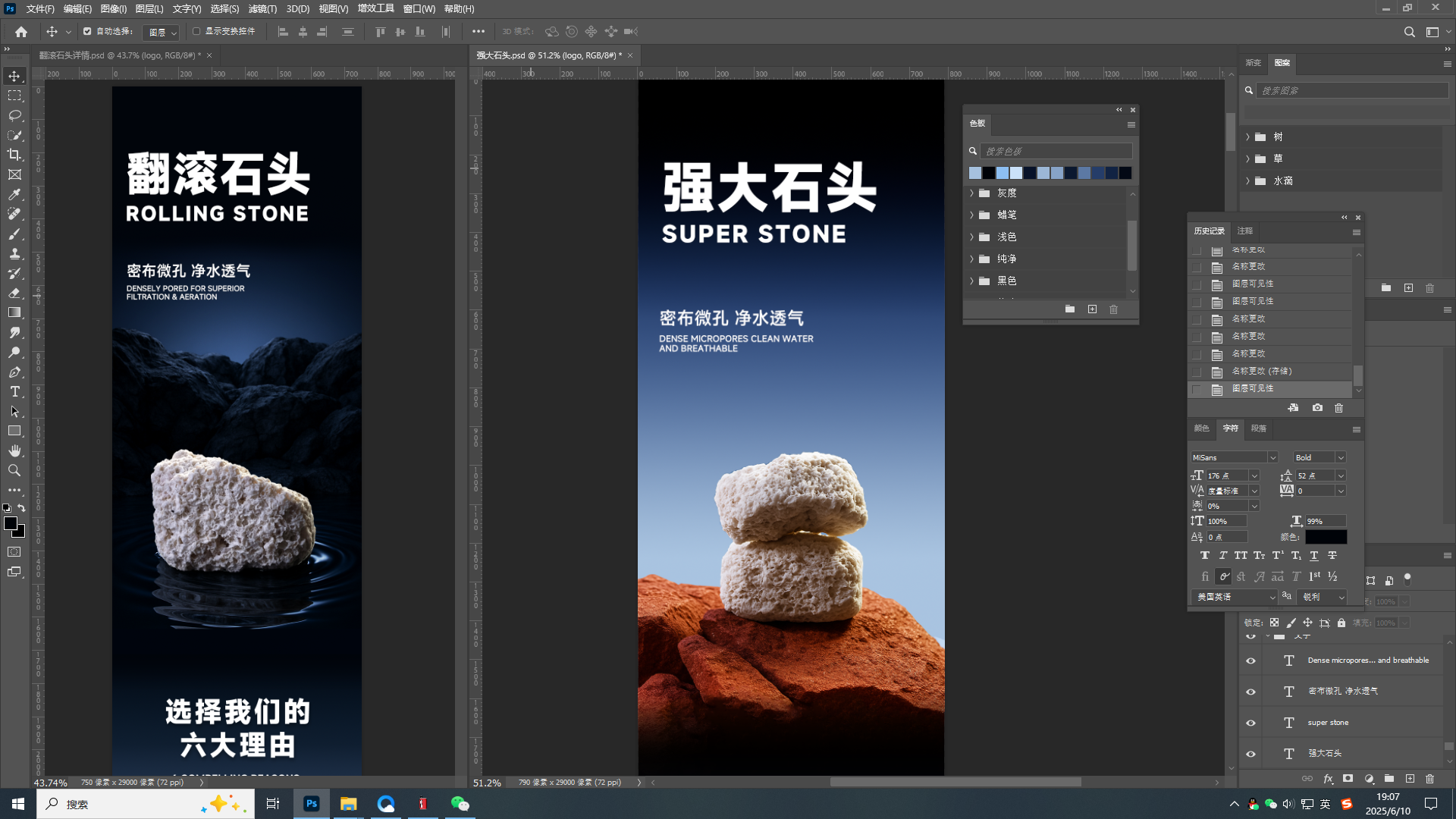Image resolution: width=1456 pixels, height=819 pixels.
Task: Expand the 水滴 pattern folder
Action: 1247,181
